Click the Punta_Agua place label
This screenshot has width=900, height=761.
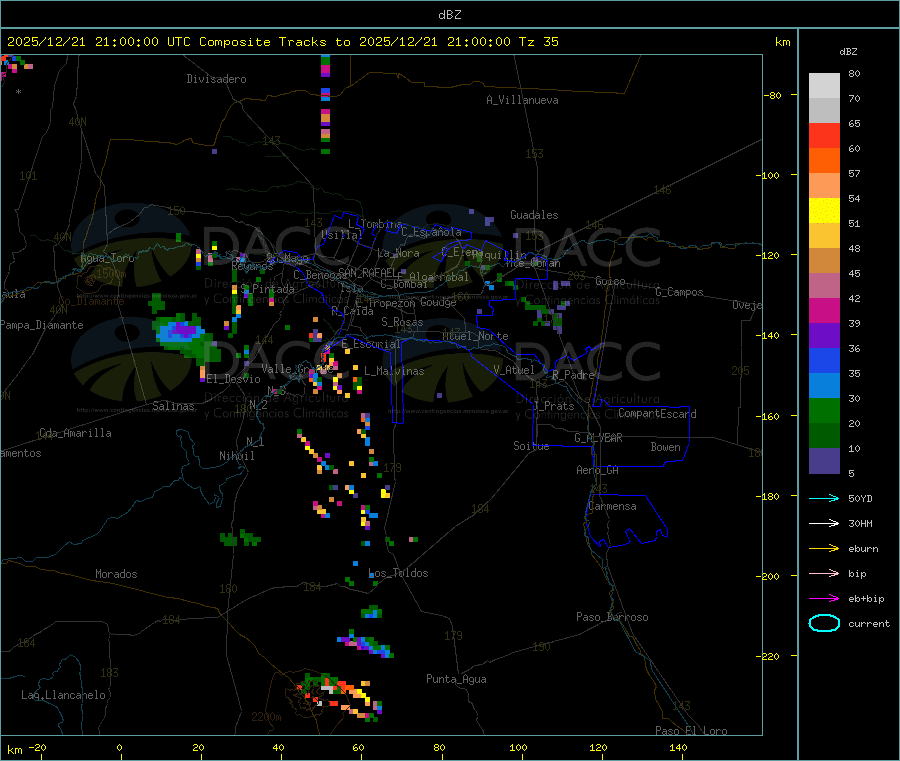(x=456, y=679)
